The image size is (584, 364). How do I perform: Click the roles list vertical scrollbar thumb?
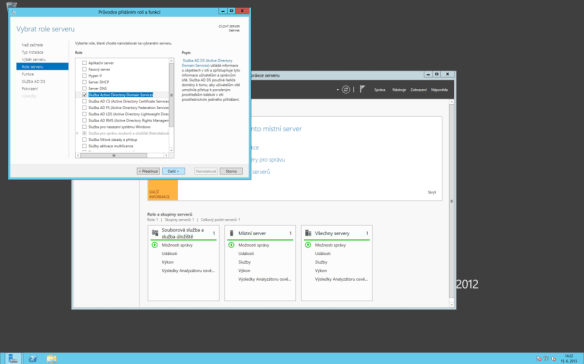pos(171,95)
